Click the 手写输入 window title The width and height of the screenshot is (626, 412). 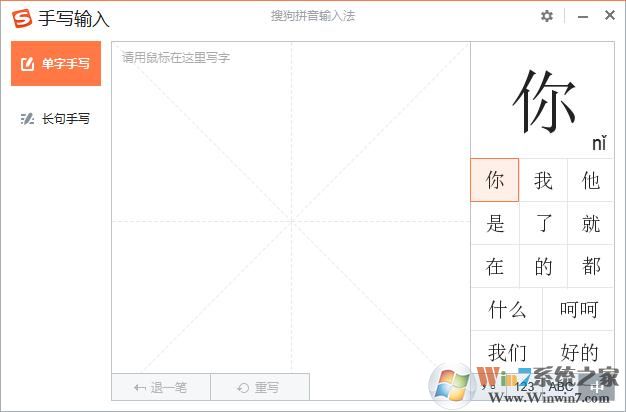coord(74,18)
